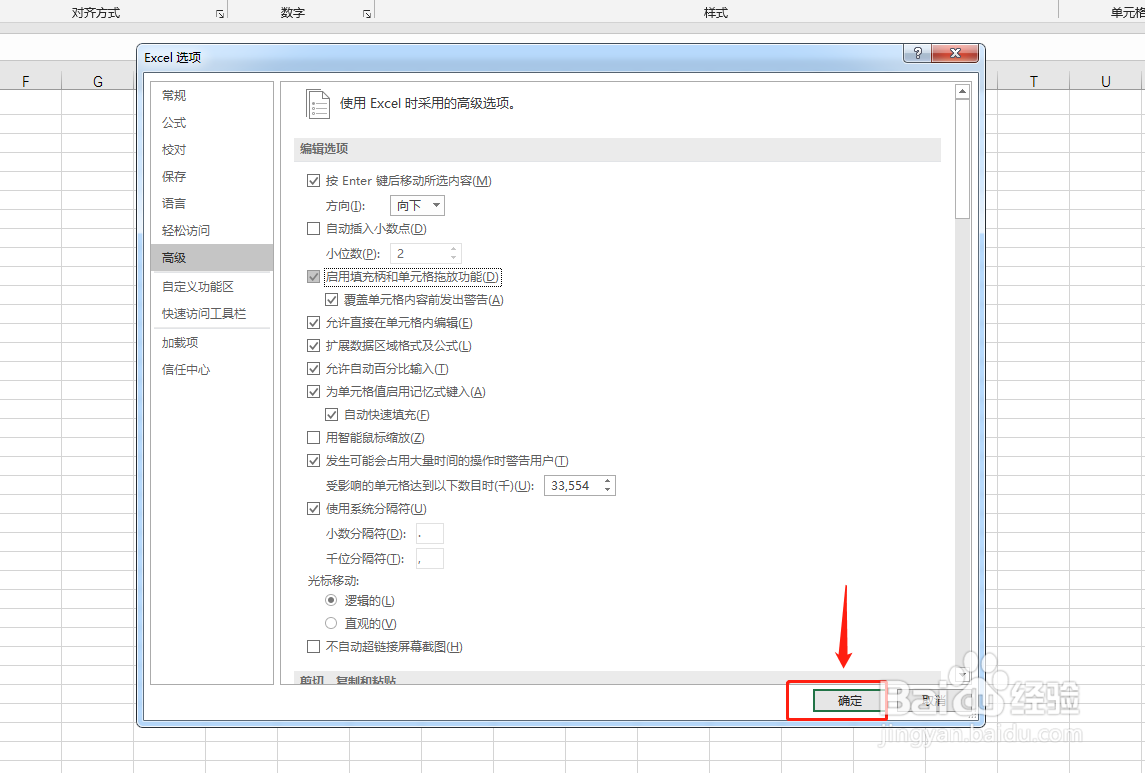The width and height of the screenshot is (1145, 773).
Task: Toggle 扩展数据区域格式及公式 checkbox
Action: 313,346
